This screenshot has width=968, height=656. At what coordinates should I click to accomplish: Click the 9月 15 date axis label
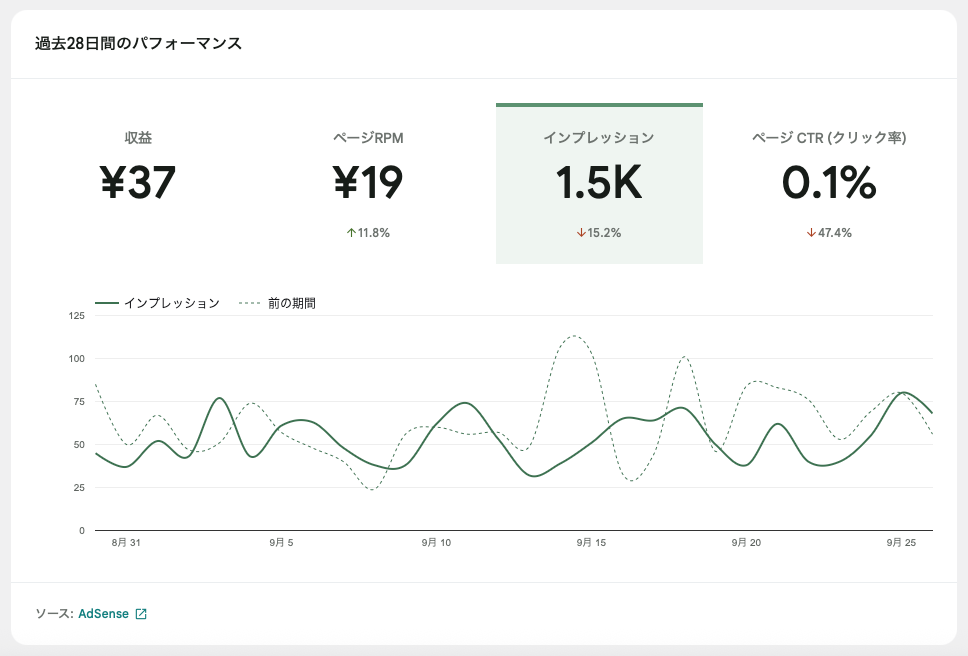tap(591, 543)
